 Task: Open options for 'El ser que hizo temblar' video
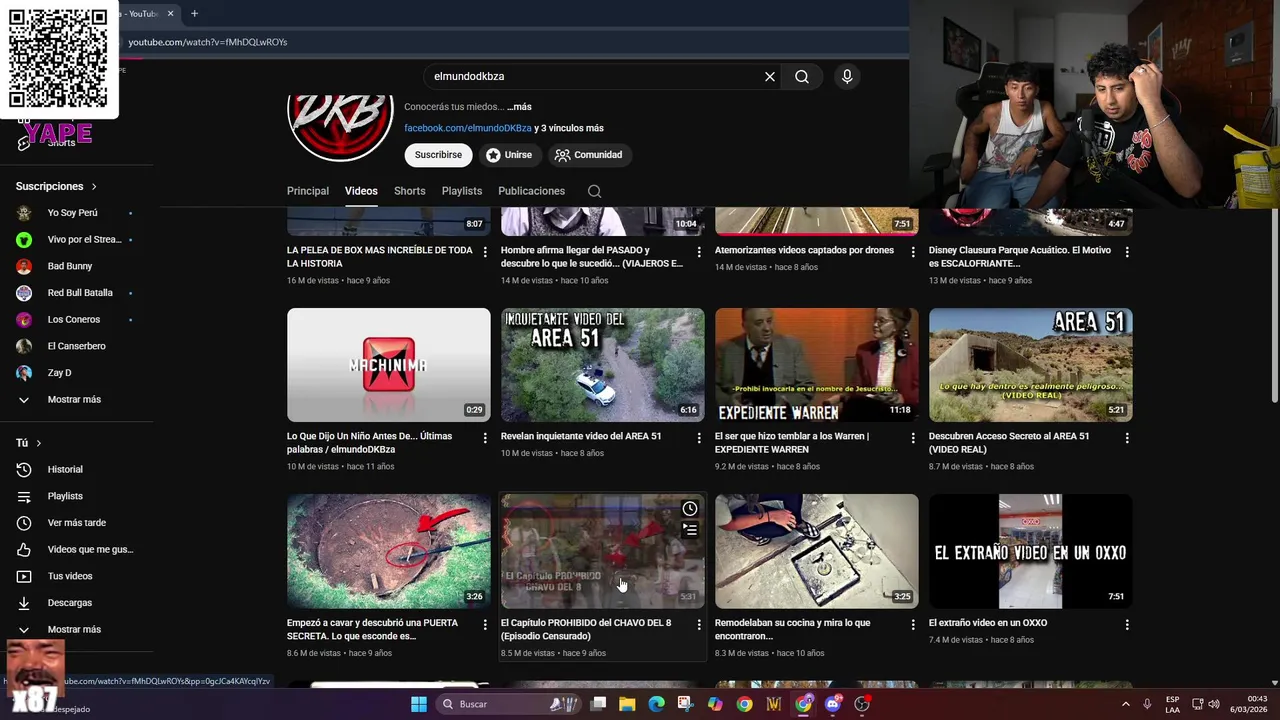point(913,438)
